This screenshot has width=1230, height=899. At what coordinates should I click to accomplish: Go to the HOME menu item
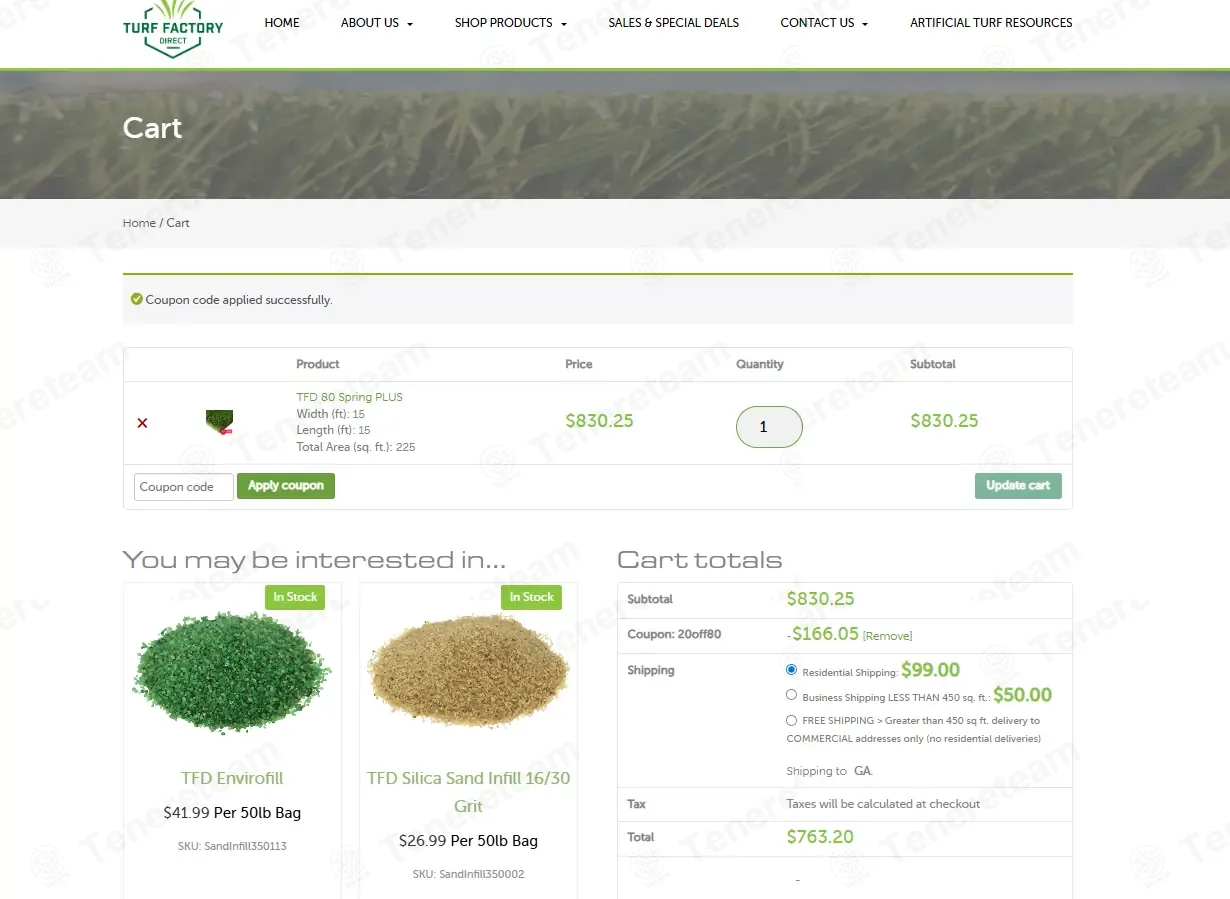(282, 22)
